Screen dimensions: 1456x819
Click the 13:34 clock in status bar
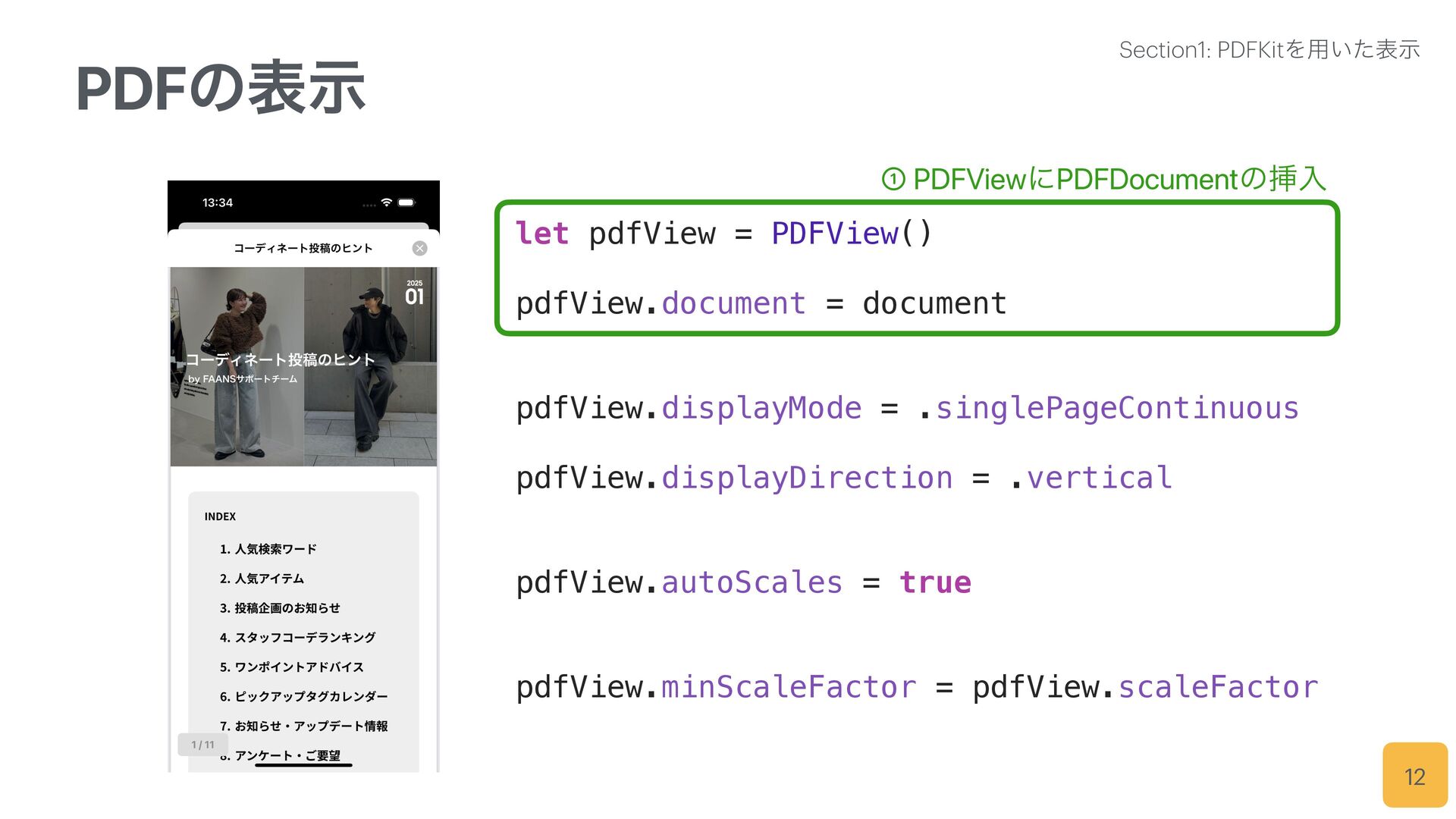click(x=217, y=202)
